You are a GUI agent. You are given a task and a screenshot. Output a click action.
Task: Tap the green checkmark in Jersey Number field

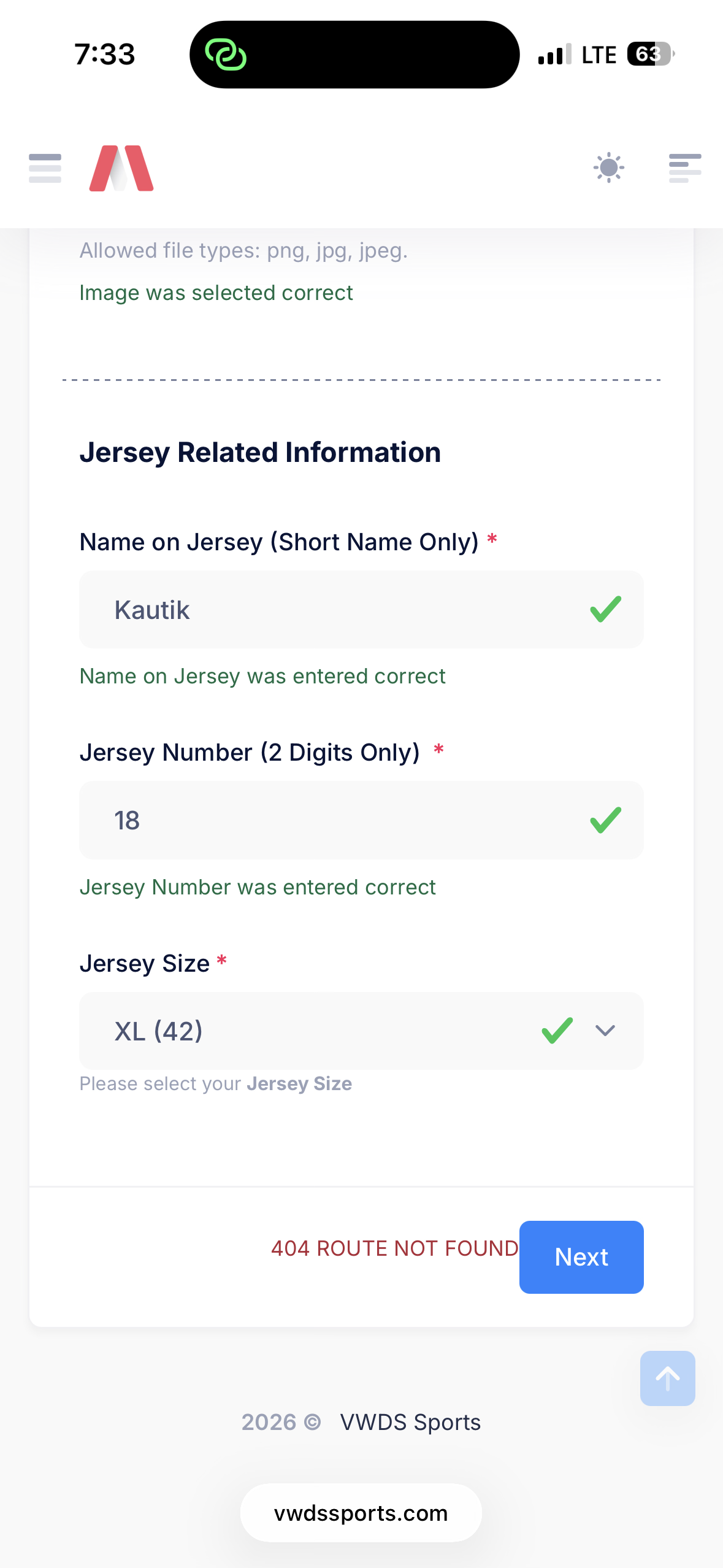coord(605,820)
